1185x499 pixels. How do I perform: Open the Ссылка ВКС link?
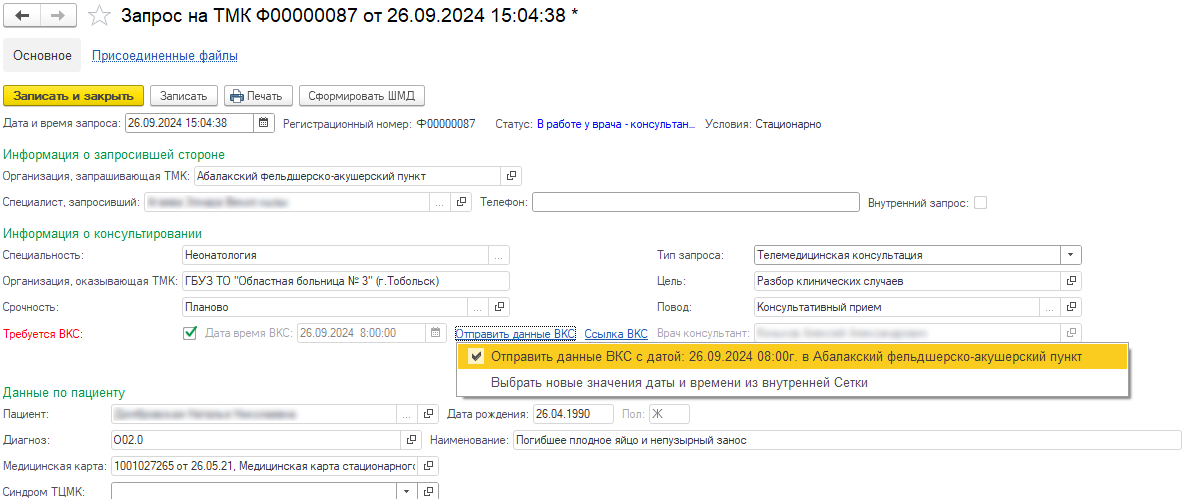point(616,333)
